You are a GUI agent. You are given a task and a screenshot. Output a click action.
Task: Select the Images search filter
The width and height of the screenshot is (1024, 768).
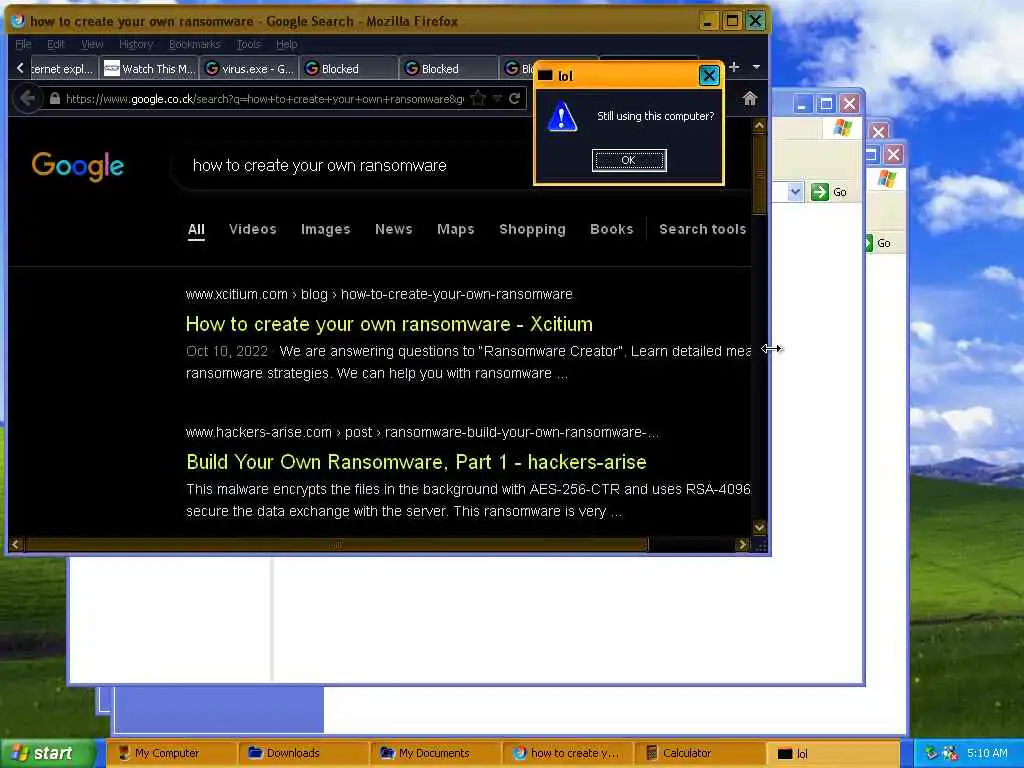pyautogui.click(x=325, y=229)
